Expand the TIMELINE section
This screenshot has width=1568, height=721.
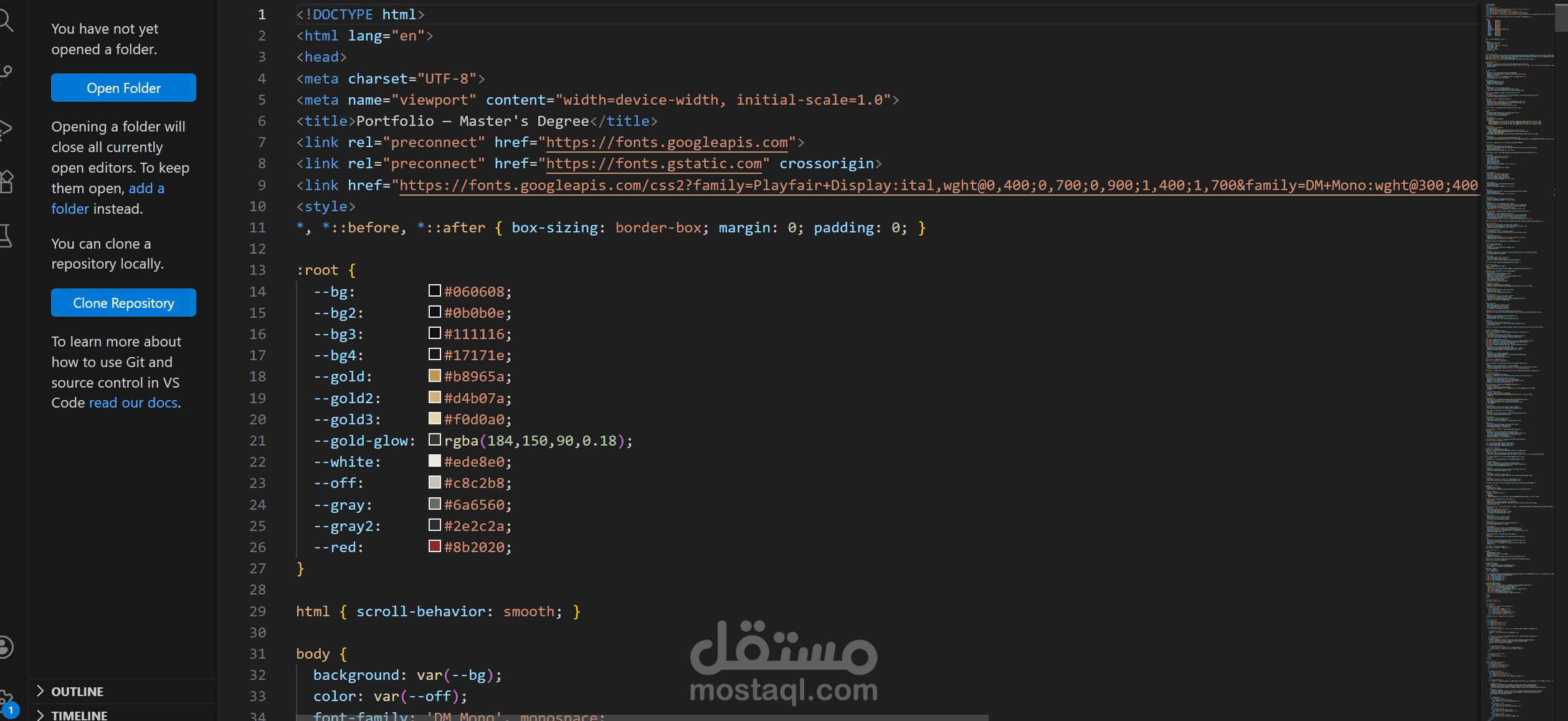point(79,715)
